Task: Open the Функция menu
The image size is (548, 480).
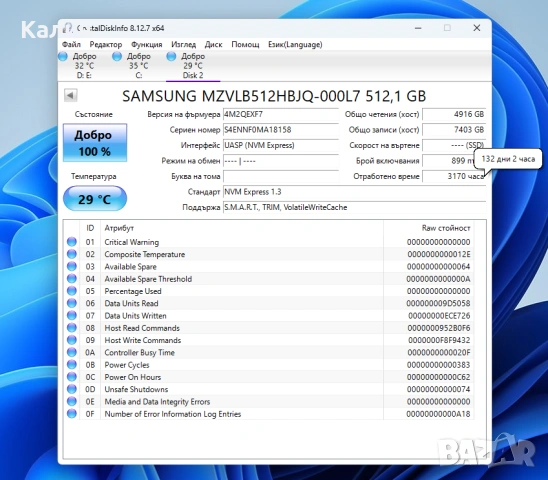Action: point(146,44)
